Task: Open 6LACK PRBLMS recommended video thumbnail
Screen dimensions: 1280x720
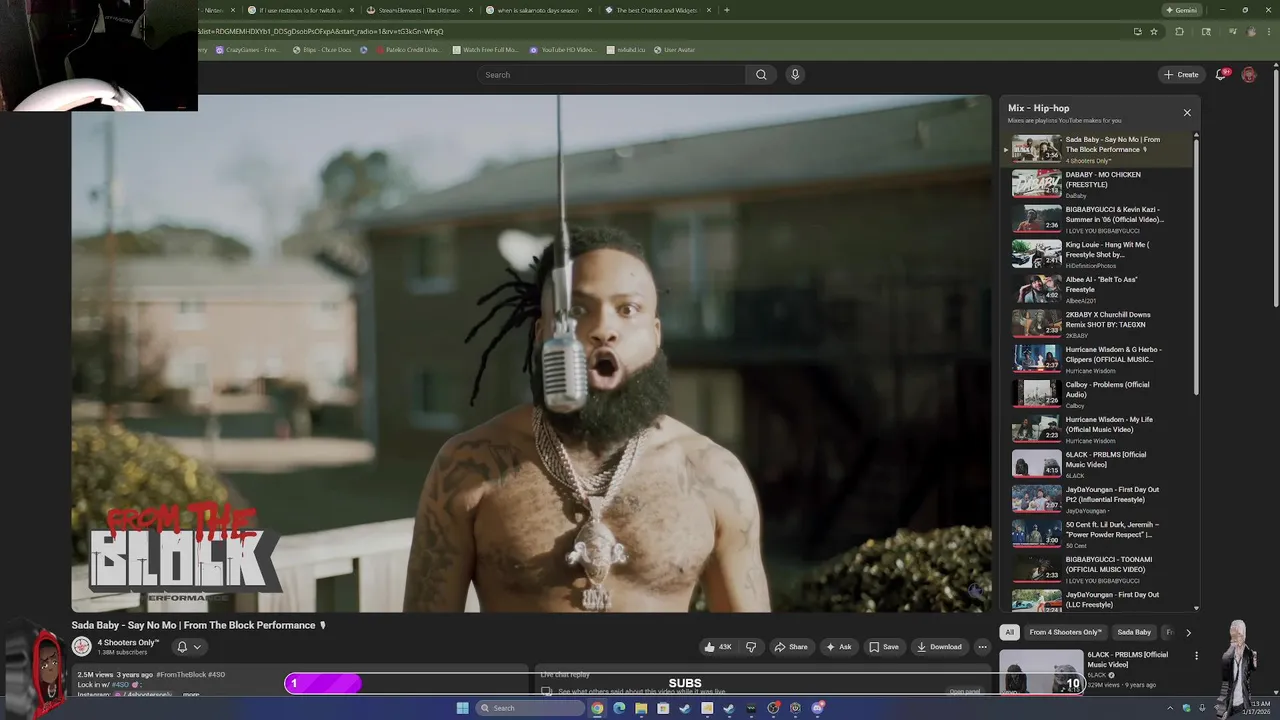Action: click(1041, 671)
